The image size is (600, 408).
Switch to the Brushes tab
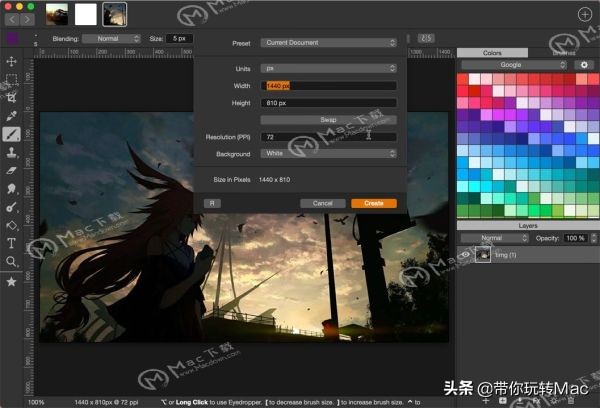coord(564,53)
